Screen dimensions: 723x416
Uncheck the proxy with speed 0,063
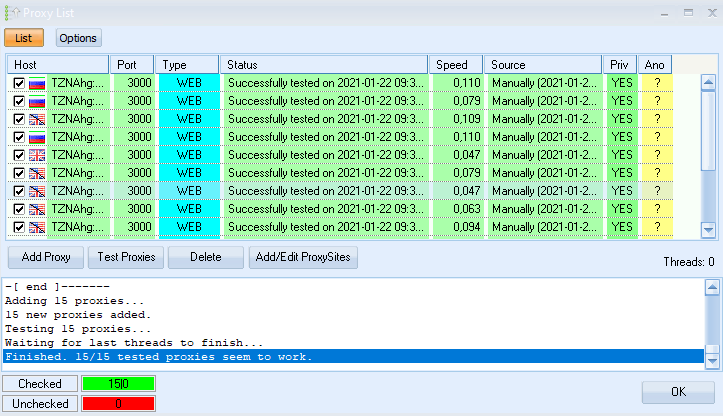(x=19, y=209)
